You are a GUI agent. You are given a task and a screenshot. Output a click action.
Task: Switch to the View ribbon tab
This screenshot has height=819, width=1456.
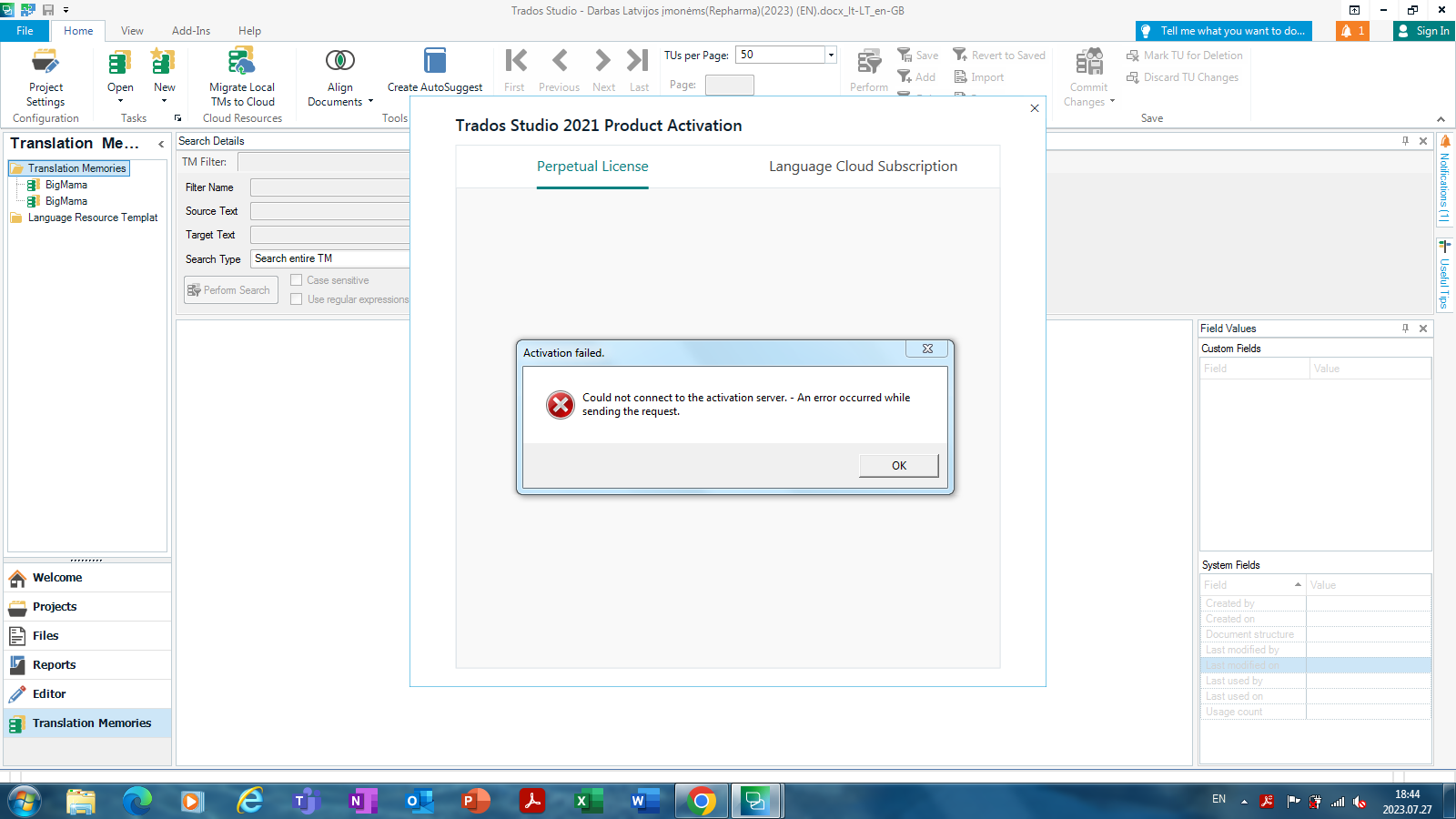point(132,30)
